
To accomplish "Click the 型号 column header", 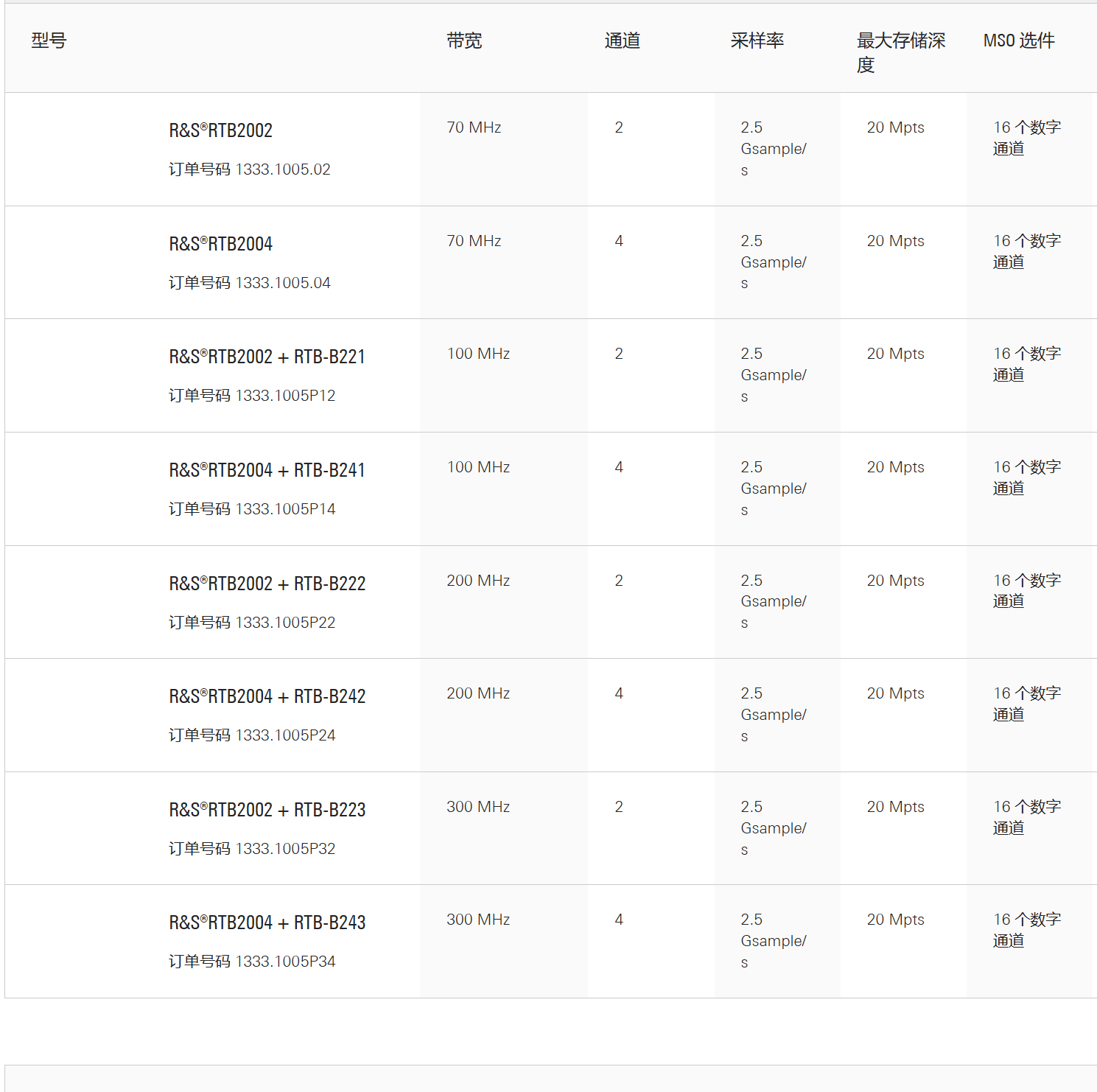I will pyautogui.click(x=49, y=41).
